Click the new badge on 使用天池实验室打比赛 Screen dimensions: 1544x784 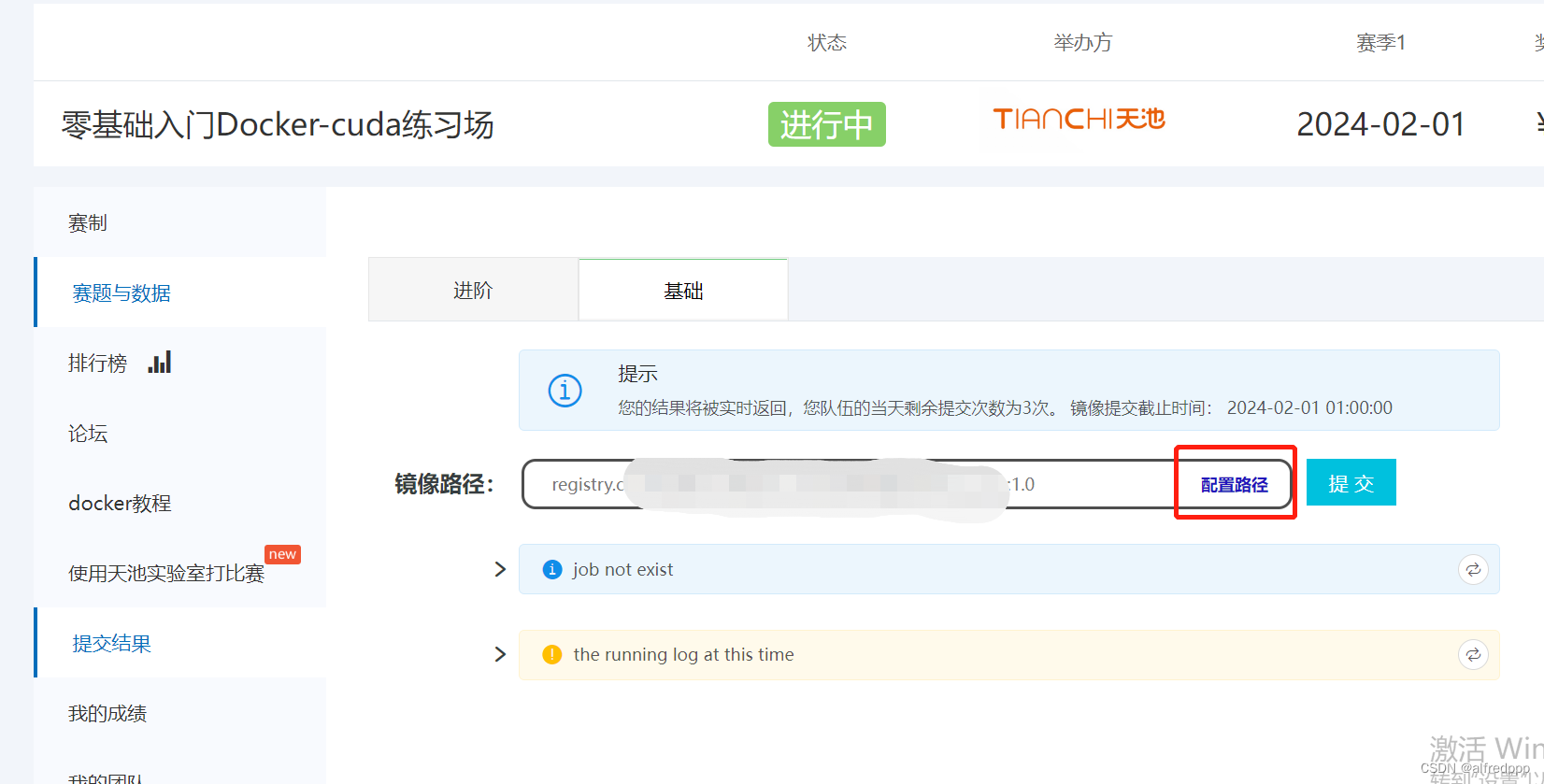tap(282, 554)
